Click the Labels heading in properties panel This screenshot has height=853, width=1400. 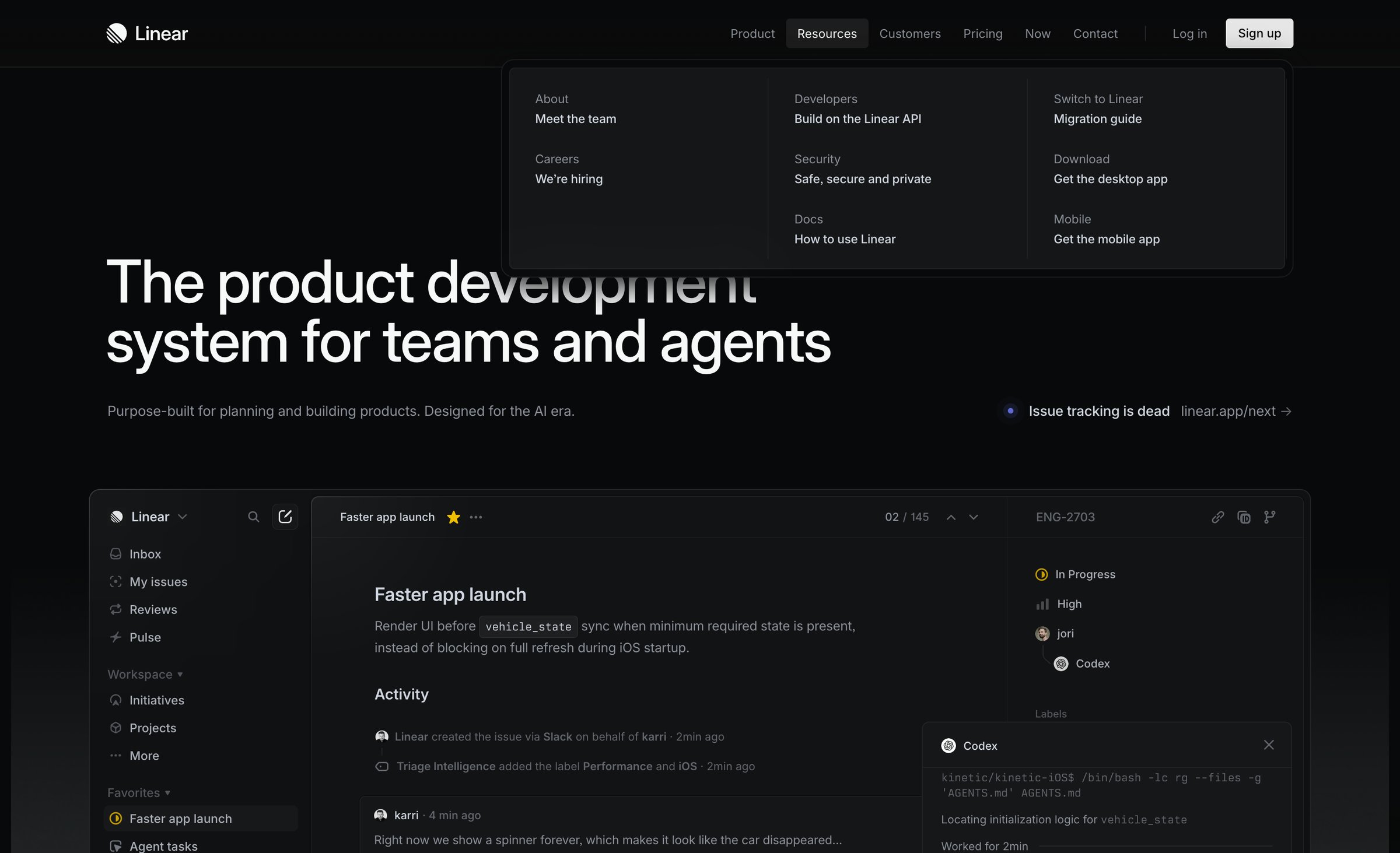(1051, 714)
